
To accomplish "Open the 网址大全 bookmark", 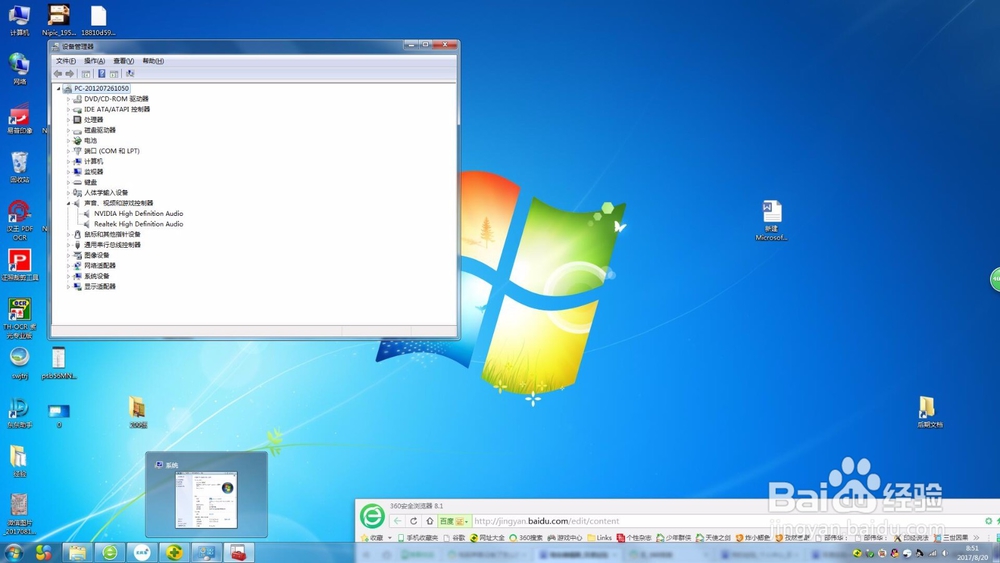I will 487,538.
